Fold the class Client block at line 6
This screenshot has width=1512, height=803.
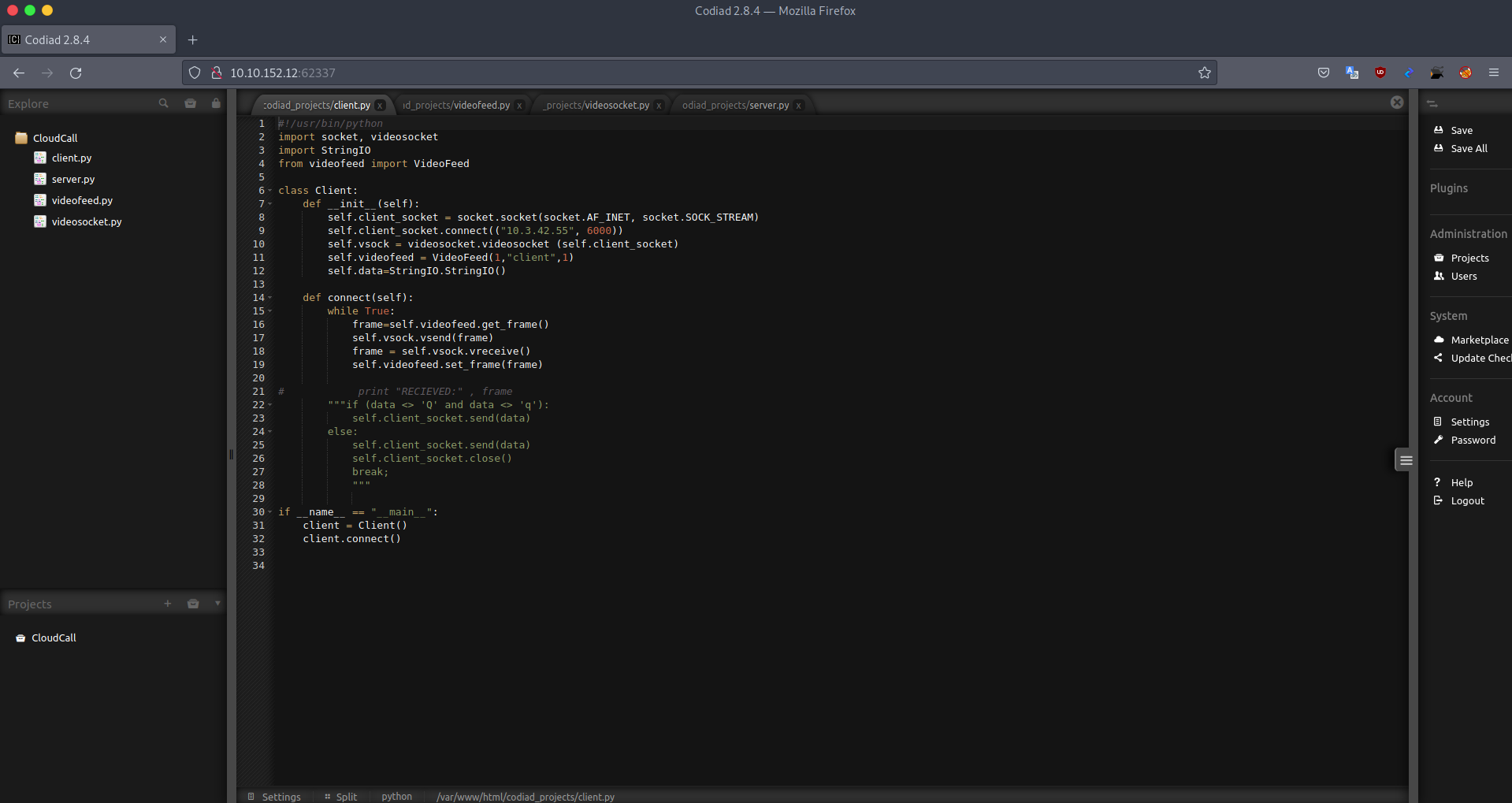pyautogui.click(x=269, y=191)
